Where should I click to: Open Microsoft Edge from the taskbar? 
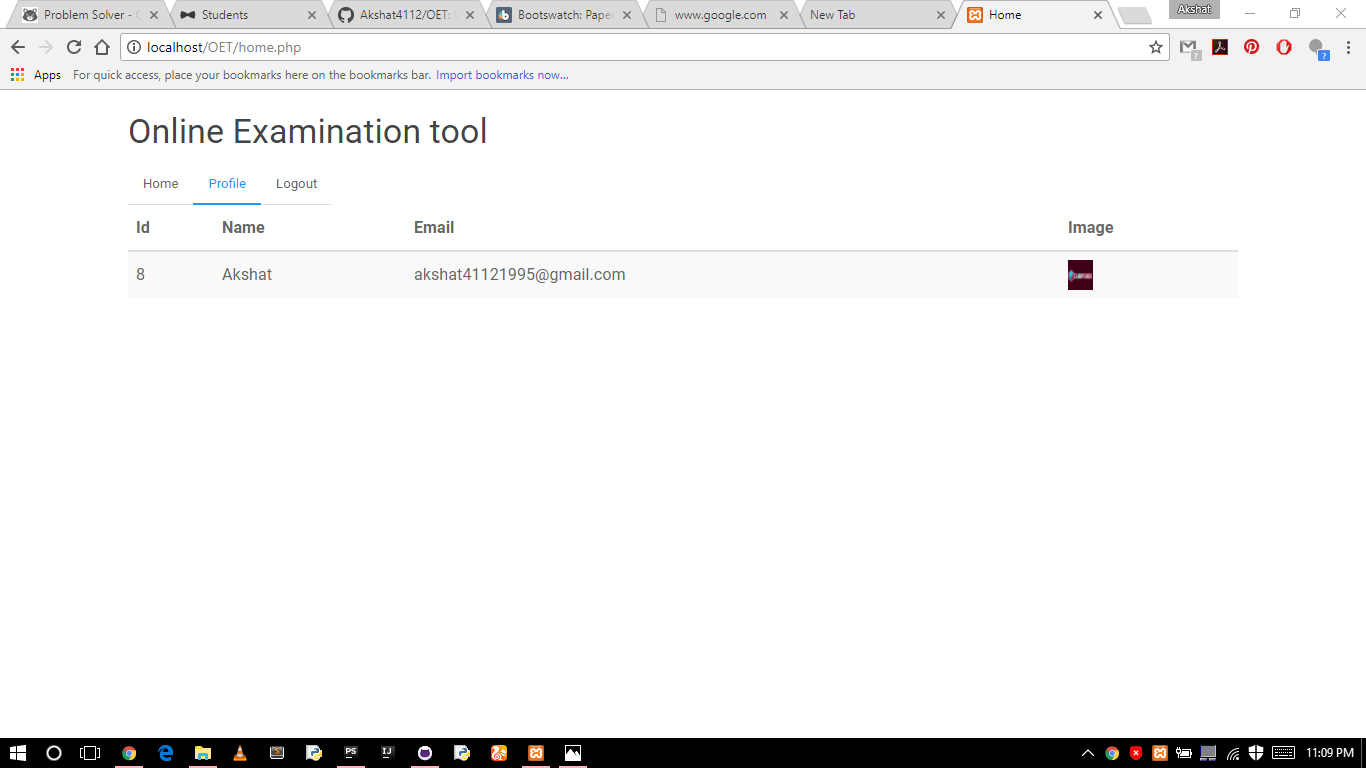coord(166,753)
